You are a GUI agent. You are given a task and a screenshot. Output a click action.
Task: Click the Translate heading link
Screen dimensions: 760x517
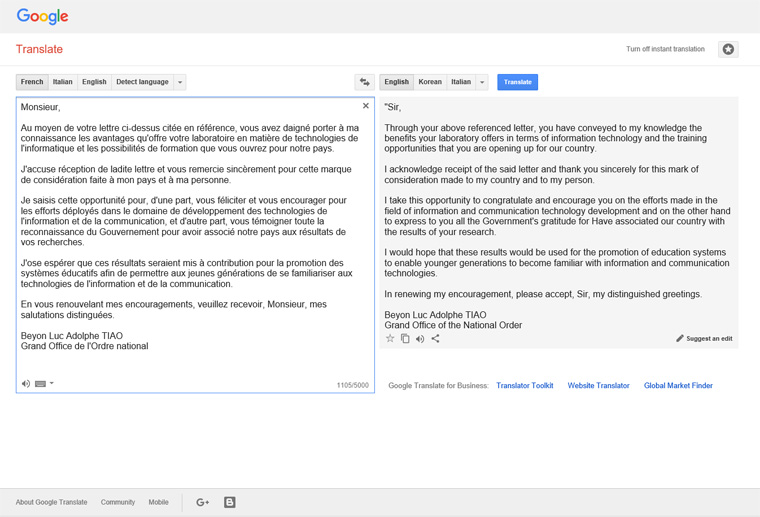39,49
